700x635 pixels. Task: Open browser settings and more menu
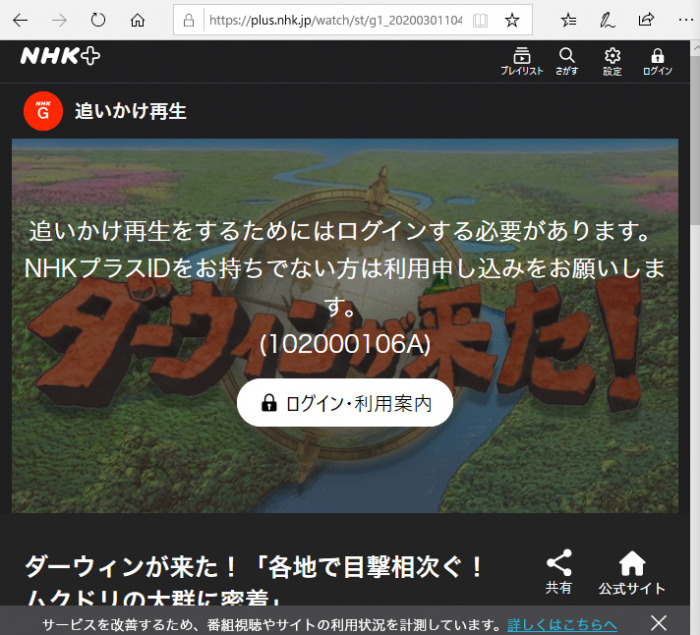[x=686, y=20]
